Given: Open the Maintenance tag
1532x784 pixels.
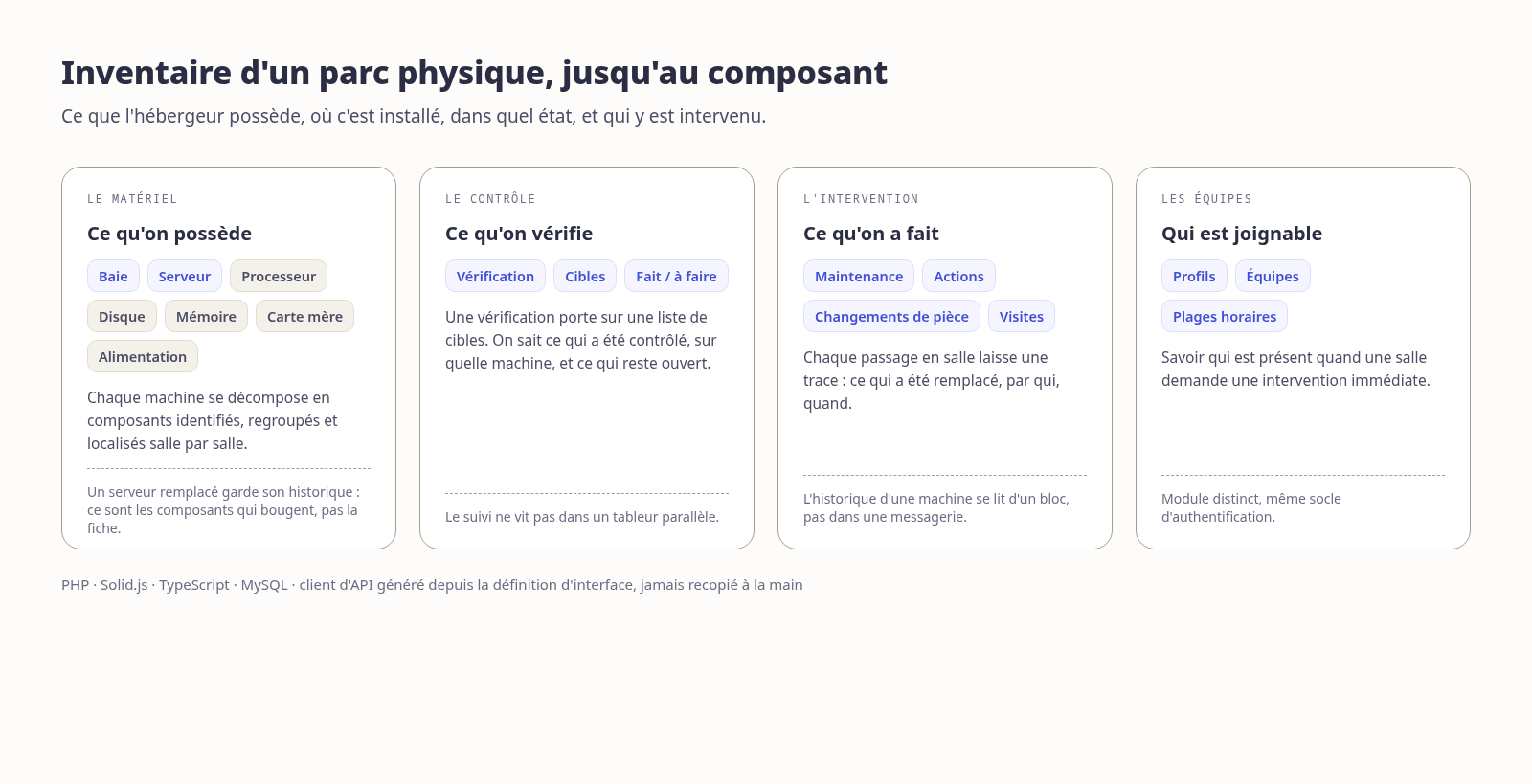Looking at the screenshot, I should pos(859,276).
